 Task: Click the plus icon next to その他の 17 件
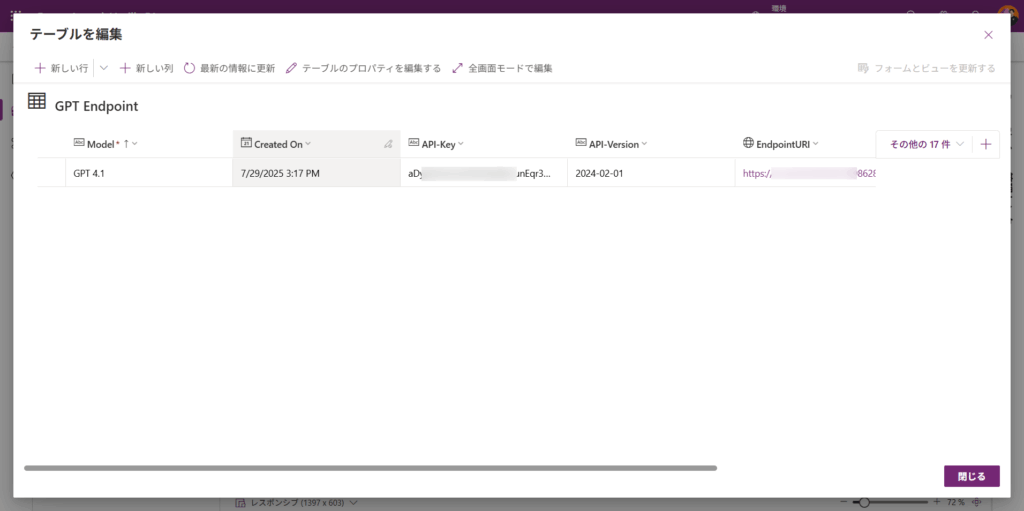point(985,144)
